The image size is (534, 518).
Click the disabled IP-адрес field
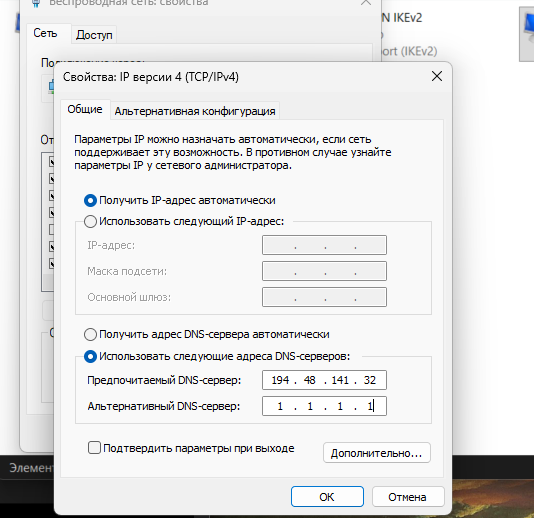(x=324, y=245)
